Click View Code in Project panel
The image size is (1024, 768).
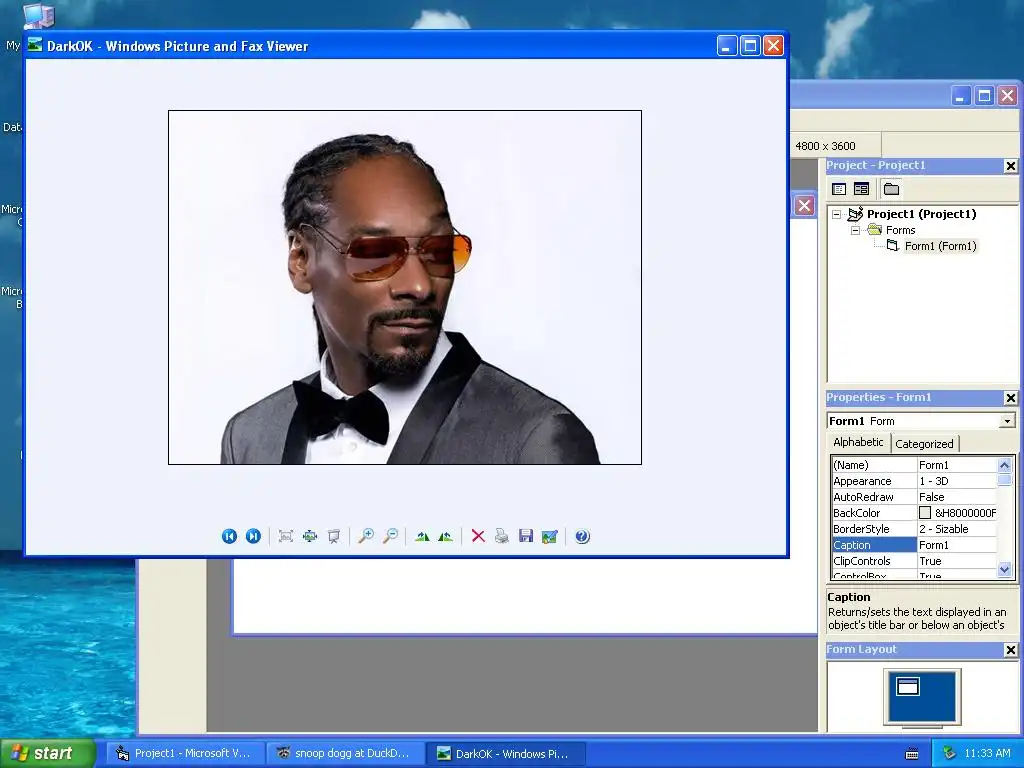[839, 189]
